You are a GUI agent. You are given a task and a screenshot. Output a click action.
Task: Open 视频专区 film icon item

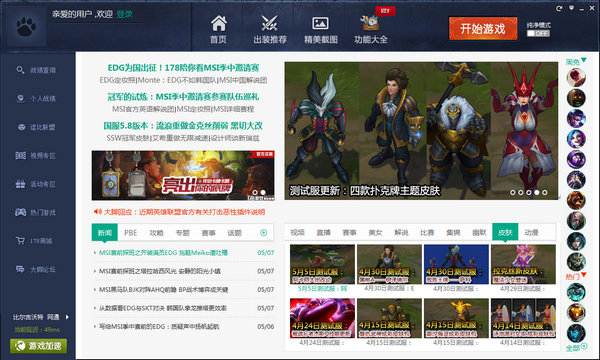pos(36,155)
